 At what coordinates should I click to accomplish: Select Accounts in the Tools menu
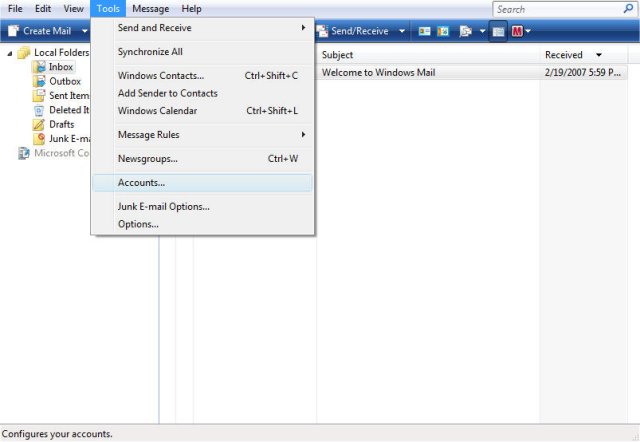203,183
